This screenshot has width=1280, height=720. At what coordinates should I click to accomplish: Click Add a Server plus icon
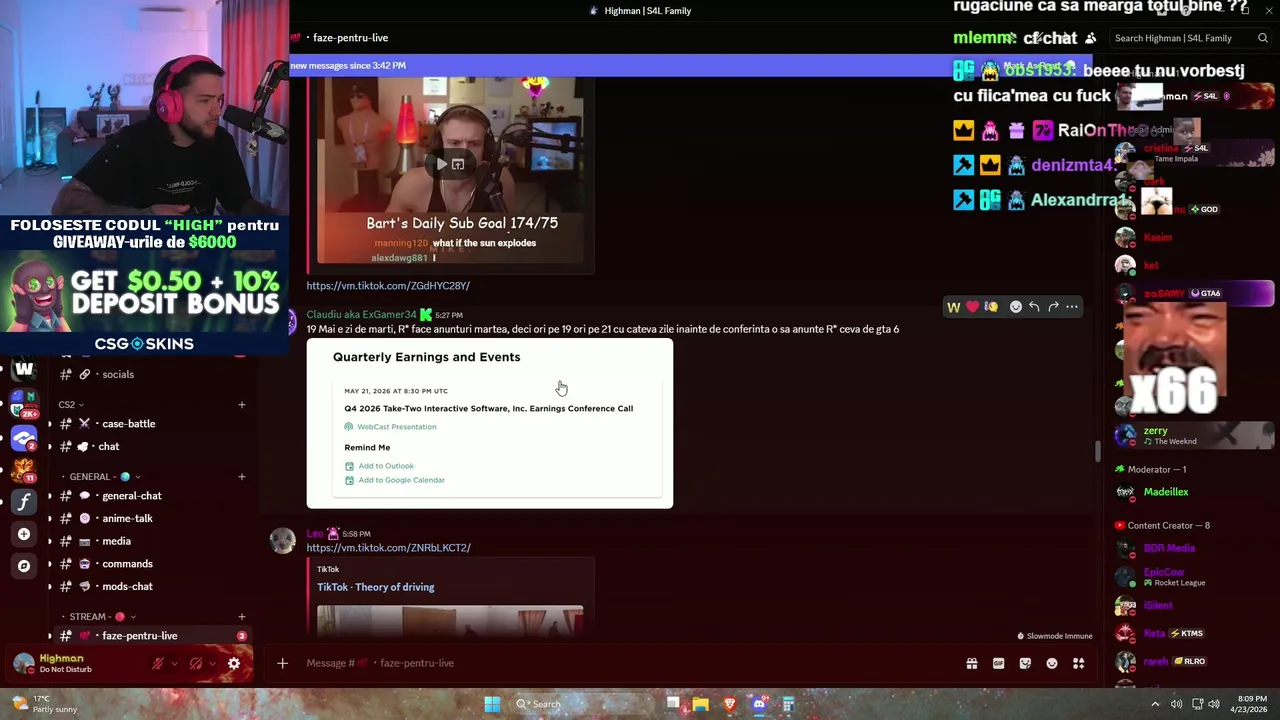pos(24,534)
